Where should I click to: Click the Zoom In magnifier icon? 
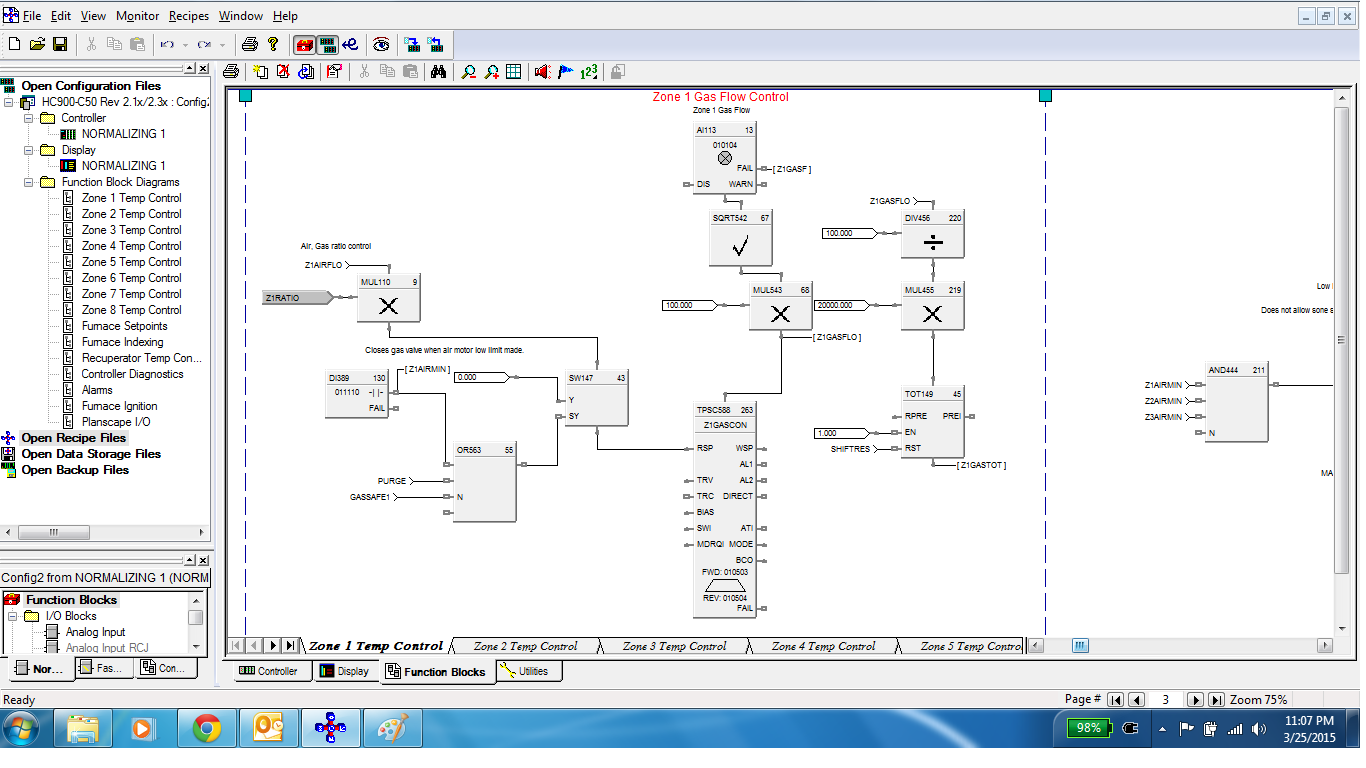491,71
